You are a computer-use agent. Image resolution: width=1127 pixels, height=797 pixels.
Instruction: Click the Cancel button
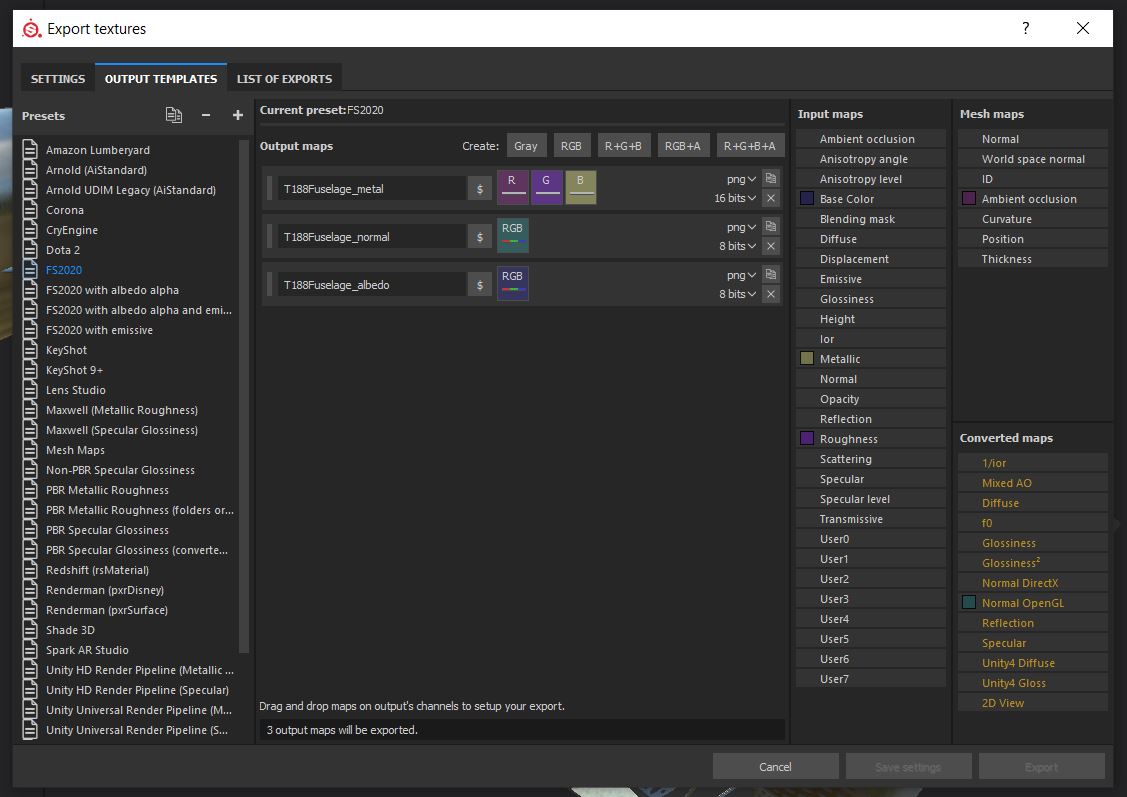click(775, 767)
